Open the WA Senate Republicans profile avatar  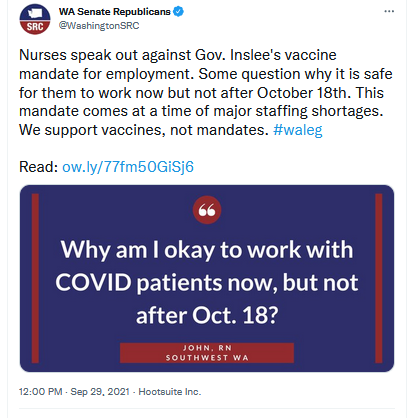35,19
